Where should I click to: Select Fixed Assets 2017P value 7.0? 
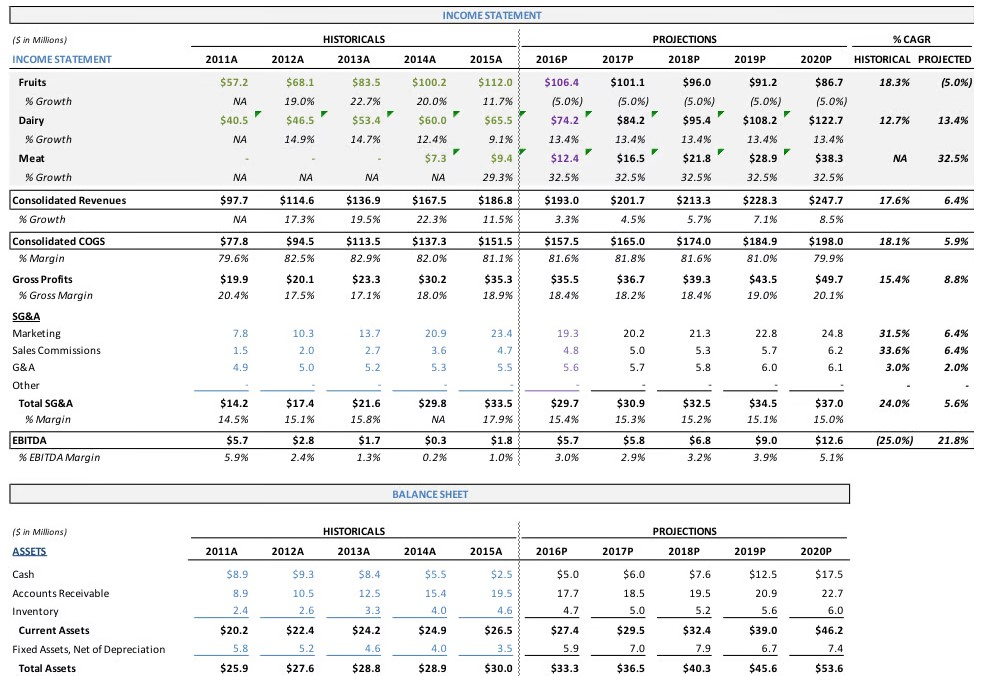pos(637,649)
